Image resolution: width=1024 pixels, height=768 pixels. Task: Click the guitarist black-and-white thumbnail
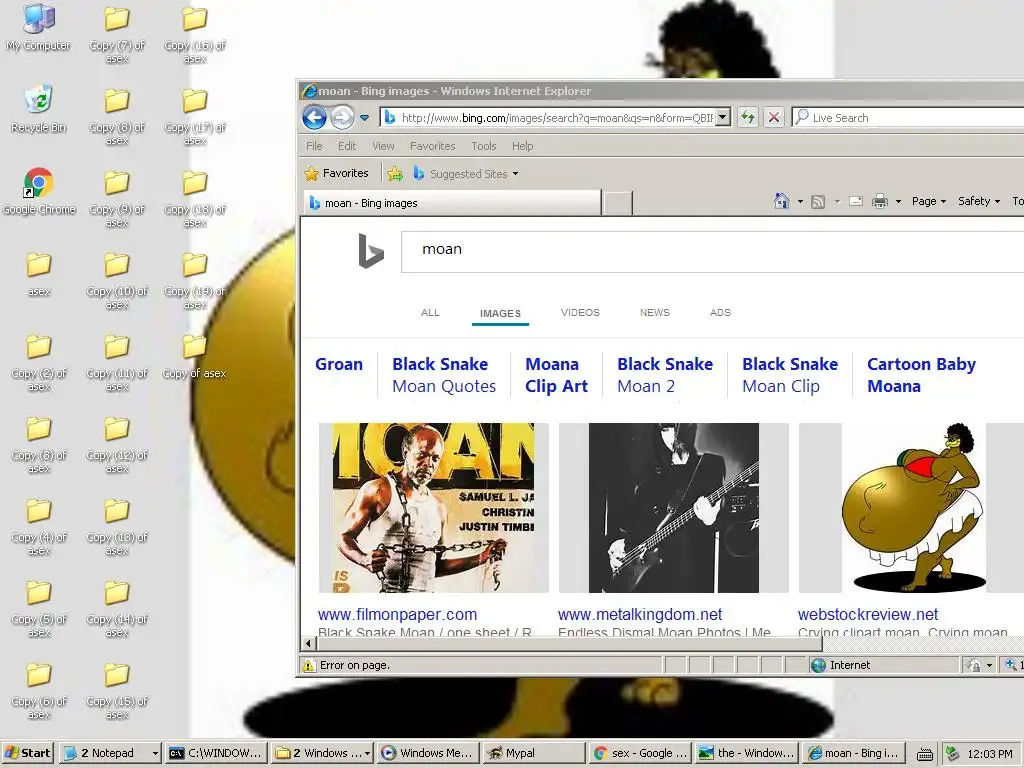(673, 508)
